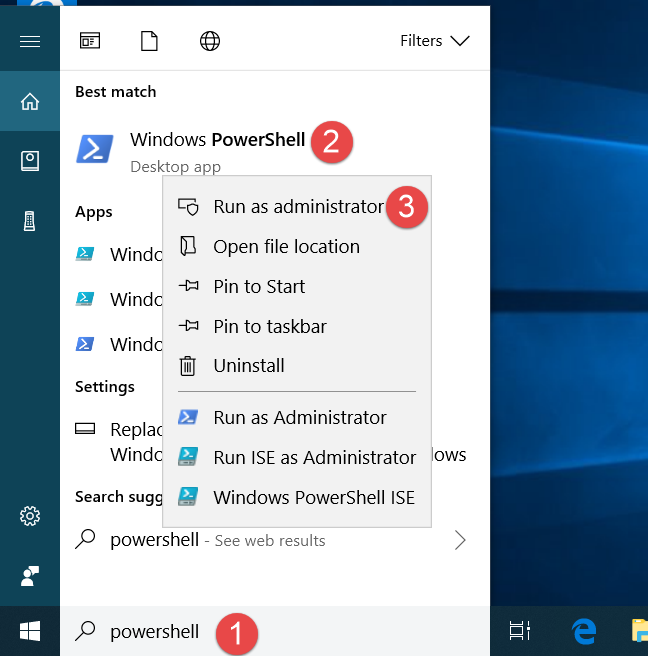The image size is (648, 656).
Task: Click the magnifier icon in search box
Action: tap(85, 631)
